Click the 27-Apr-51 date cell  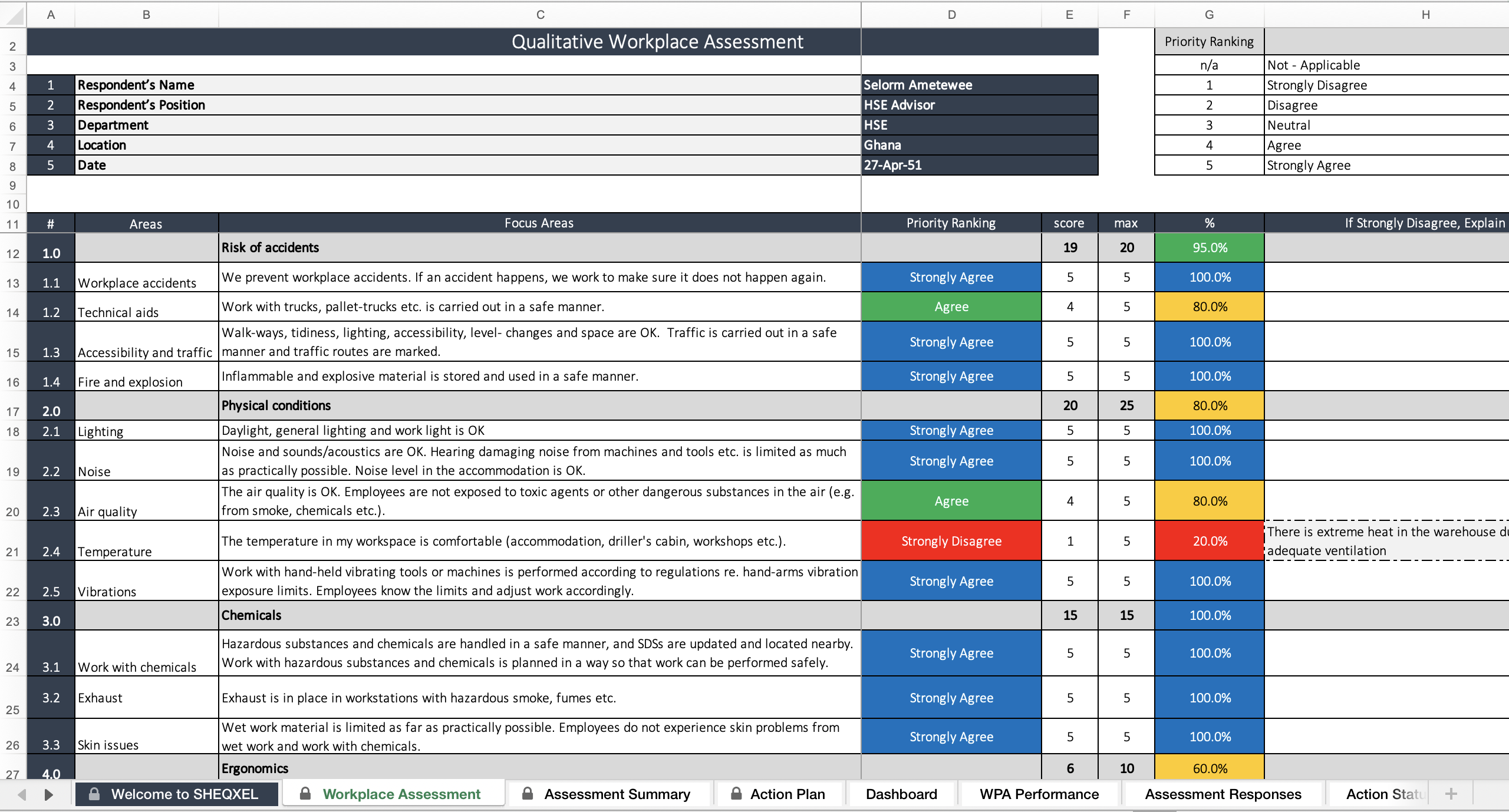click(980, 165)
